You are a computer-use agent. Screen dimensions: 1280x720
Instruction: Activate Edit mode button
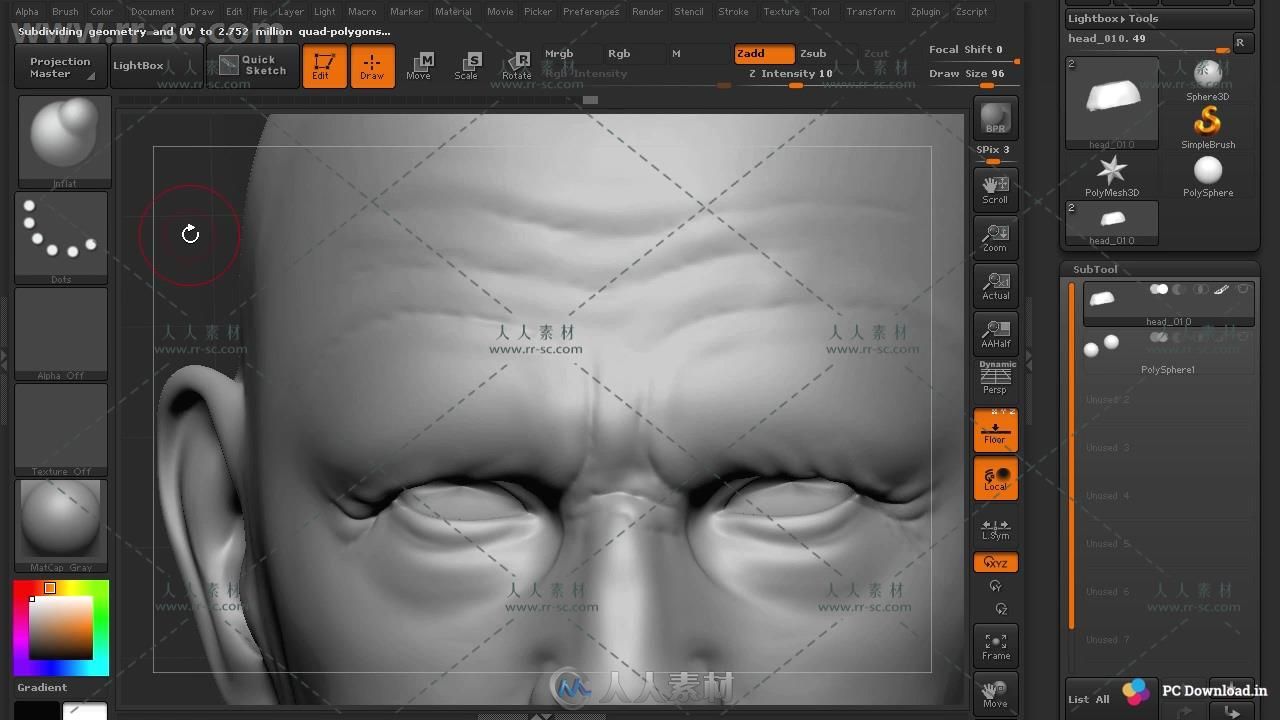tap(324, 66)
